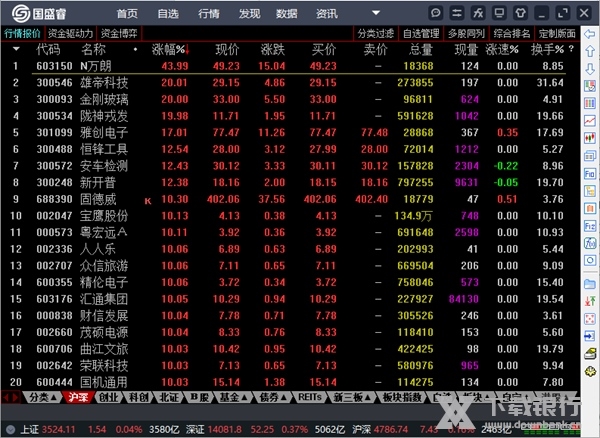Open the stacked windows icon in right sidebar
This screenshot has width=600, height=438.
pyautogui.click(x=590, y=156)
